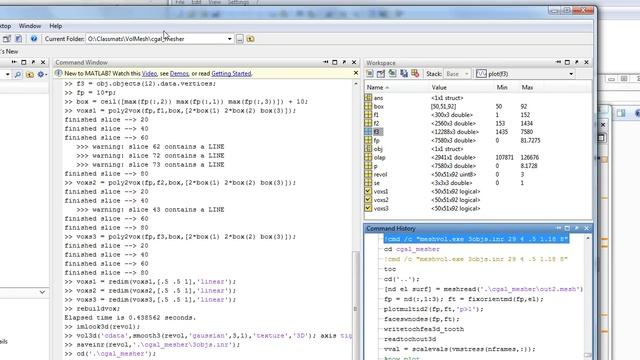Click the voxs2 logical variable icon
Screen dimensions: 640x360
pyautogui.click(x=368, y=200)
